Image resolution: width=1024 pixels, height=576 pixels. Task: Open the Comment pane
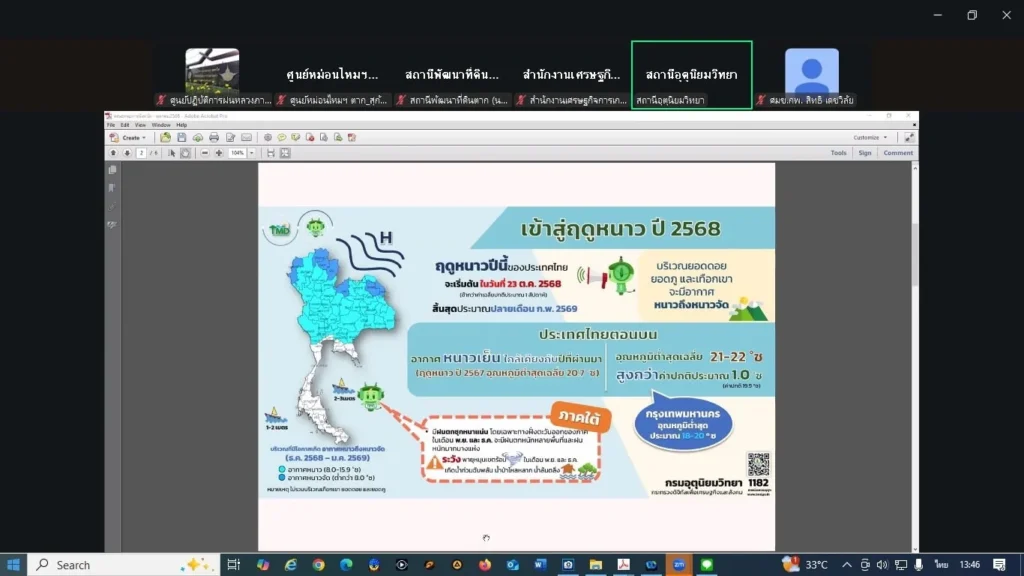[x=897, y=153]
